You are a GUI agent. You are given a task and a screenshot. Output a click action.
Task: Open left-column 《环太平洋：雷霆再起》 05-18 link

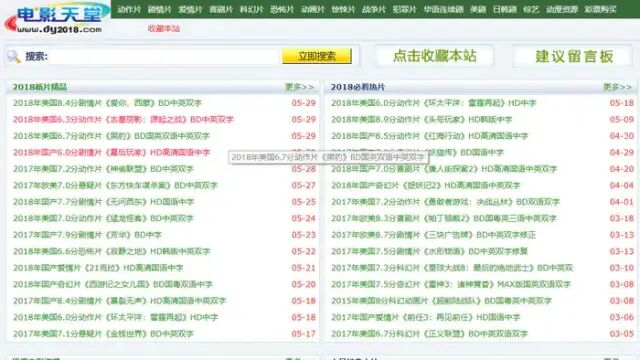coord(116,317)
